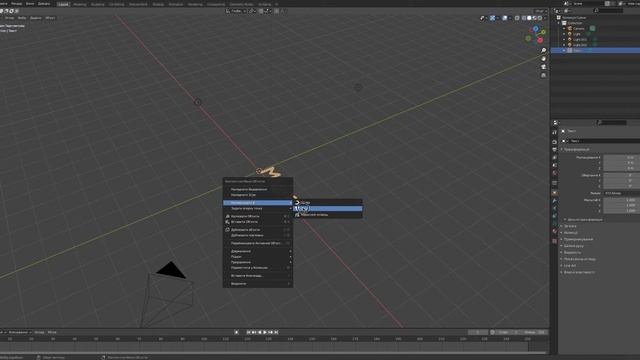The height and width of the screenshot is (360, 640).
Task: Click the Scale Z value field
Action: point(622,211)
